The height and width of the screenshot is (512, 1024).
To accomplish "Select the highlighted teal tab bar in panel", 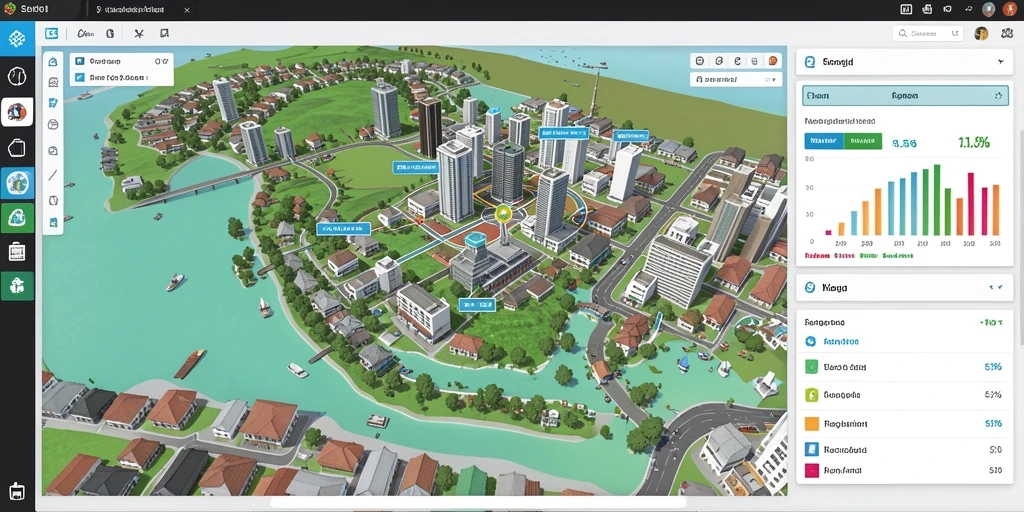I will pyautogui.click(x=904, y=95).
